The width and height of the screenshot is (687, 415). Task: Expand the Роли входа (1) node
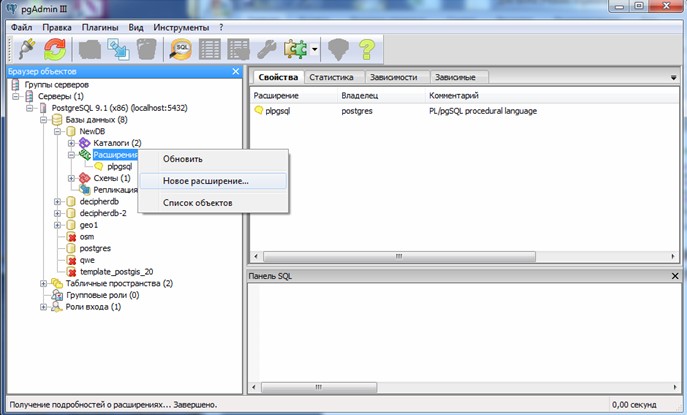coord(44,307)
